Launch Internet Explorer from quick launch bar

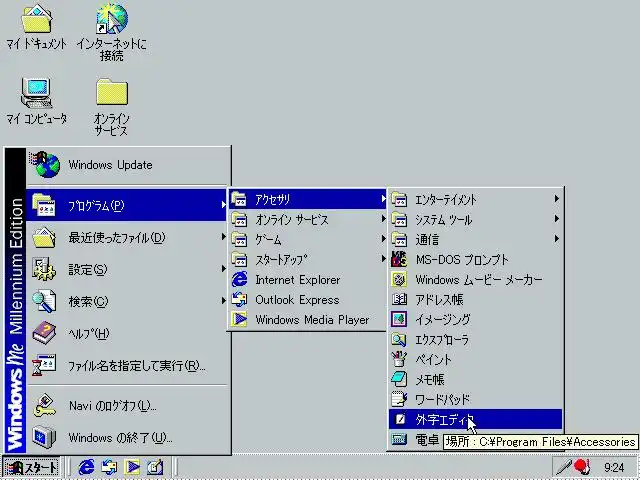[86, 467]
